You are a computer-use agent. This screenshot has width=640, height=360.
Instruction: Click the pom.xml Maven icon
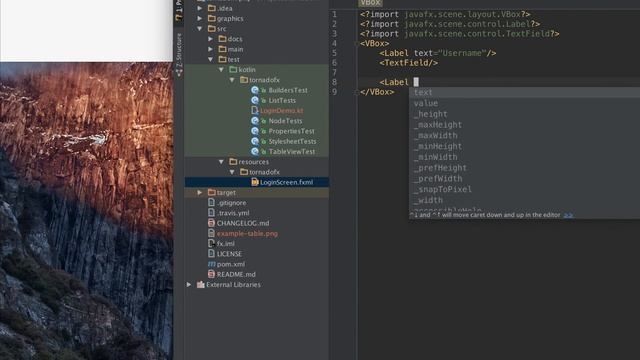pyautogui.click(x=211, y=264)
